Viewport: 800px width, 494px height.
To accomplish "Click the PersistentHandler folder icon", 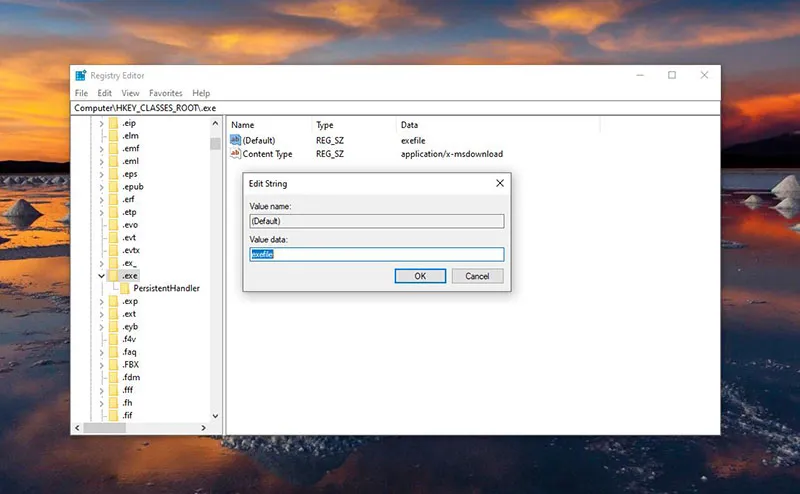I will 125,288.
